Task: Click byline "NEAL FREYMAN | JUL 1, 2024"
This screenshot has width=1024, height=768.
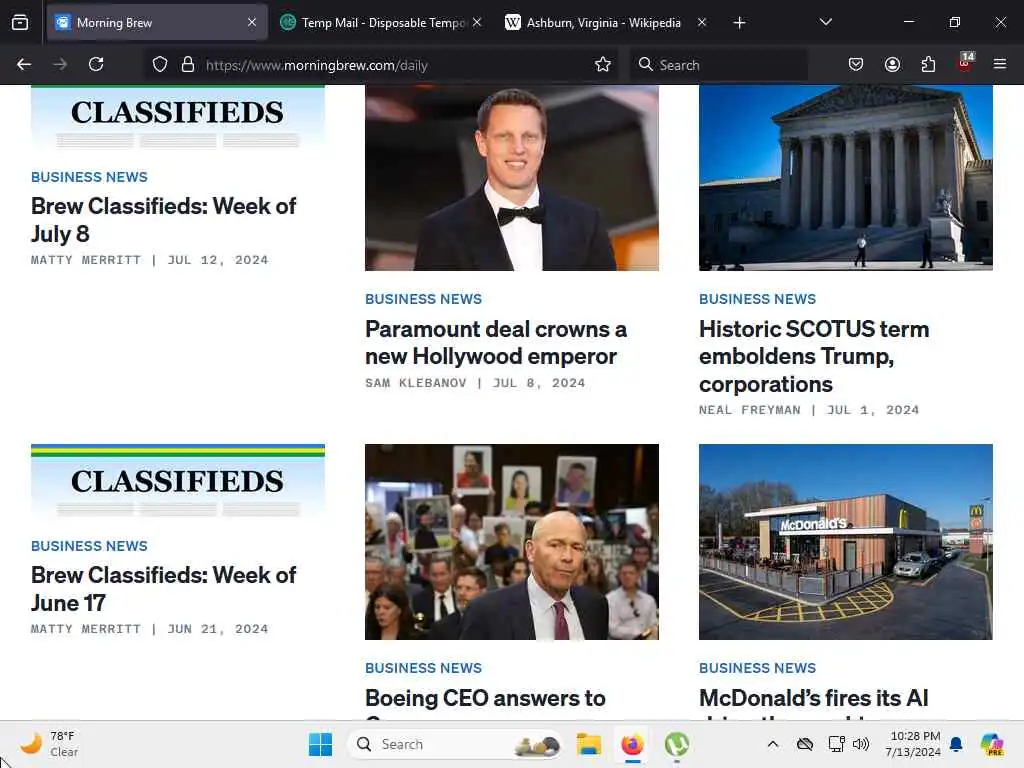Action: (808, 410)
